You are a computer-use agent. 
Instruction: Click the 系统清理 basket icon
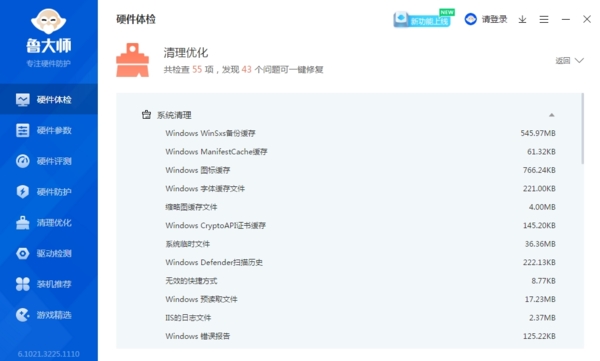pos(146,115)
